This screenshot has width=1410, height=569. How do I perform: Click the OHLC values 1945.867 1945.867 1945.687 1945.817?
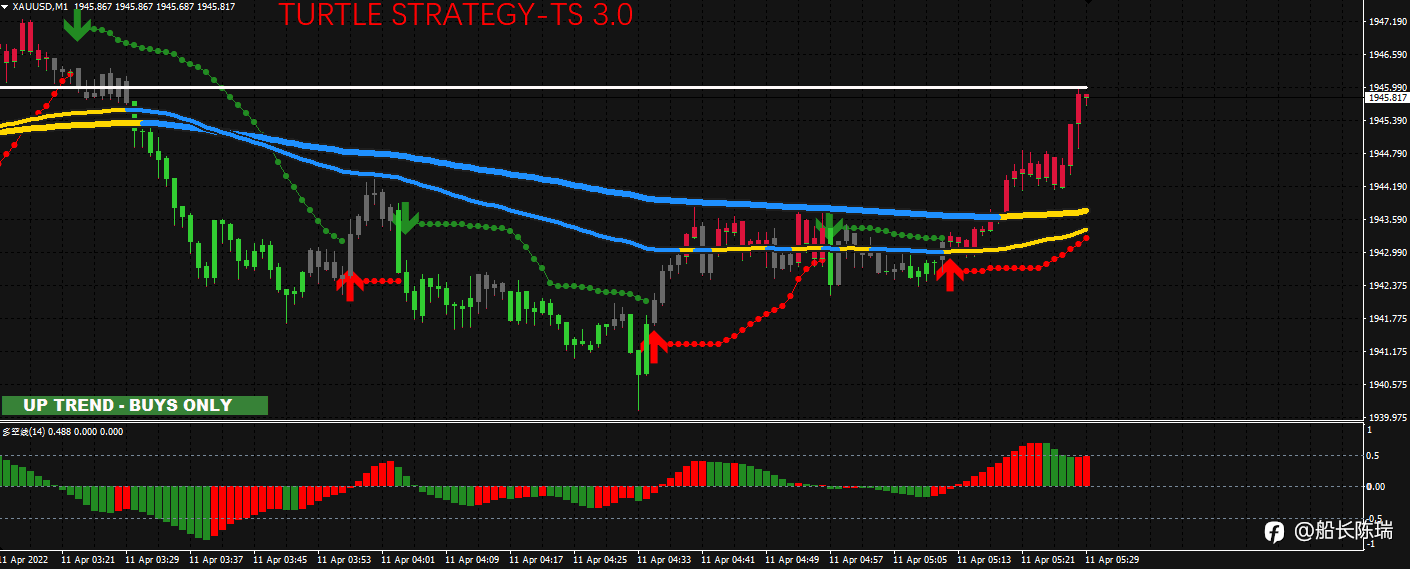click(155, 6)
